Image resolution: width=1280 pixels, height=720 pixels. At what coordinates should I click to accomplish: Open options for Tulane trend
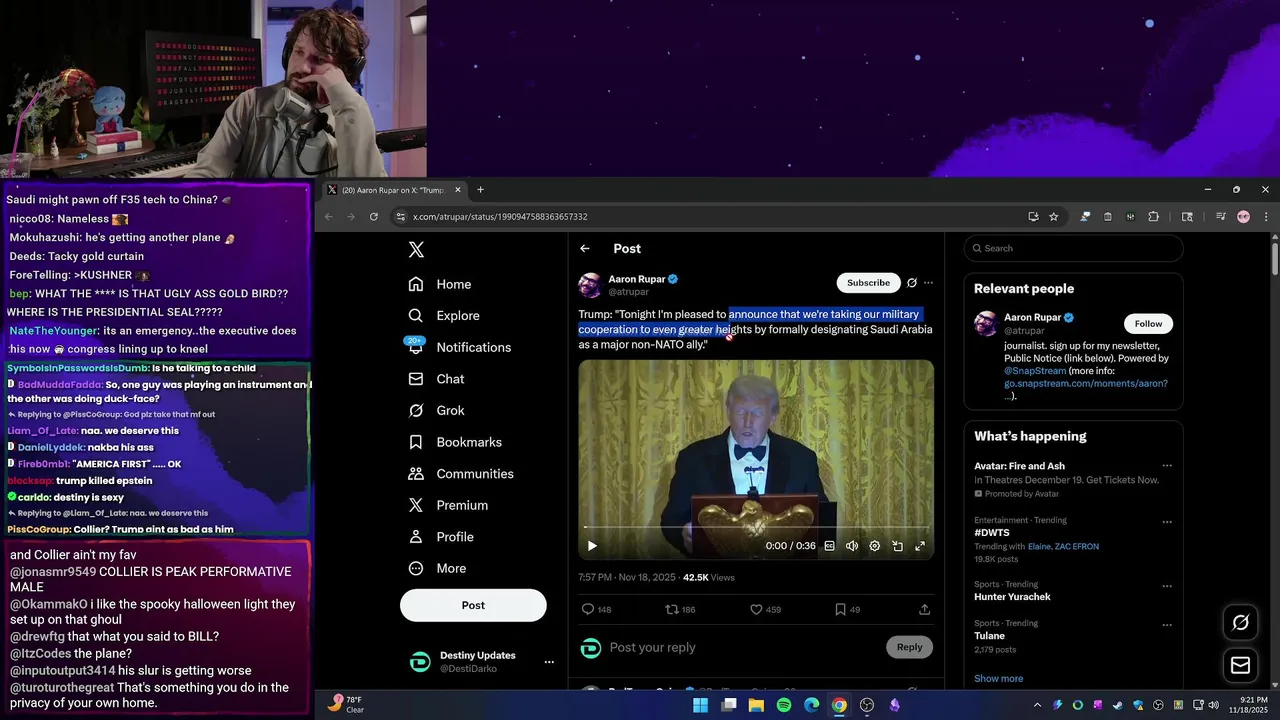[1166, 624]
